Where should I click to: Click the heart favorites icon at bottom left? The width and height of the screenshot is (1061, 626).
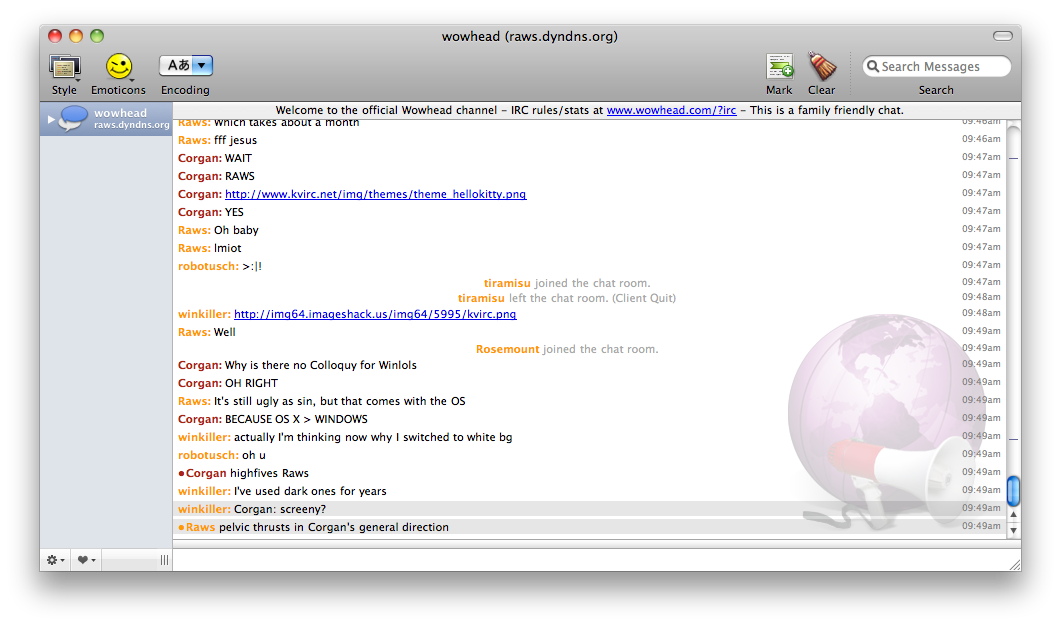(86, 560)
